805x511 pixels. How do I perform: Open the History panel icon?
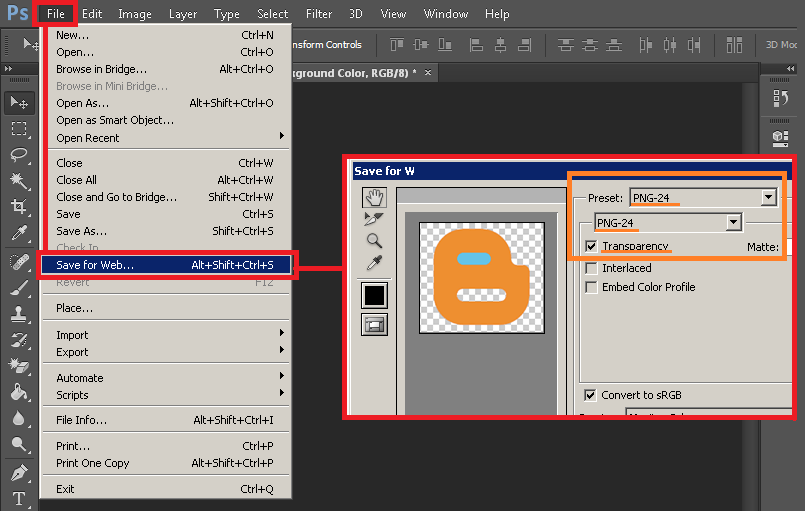780,98
